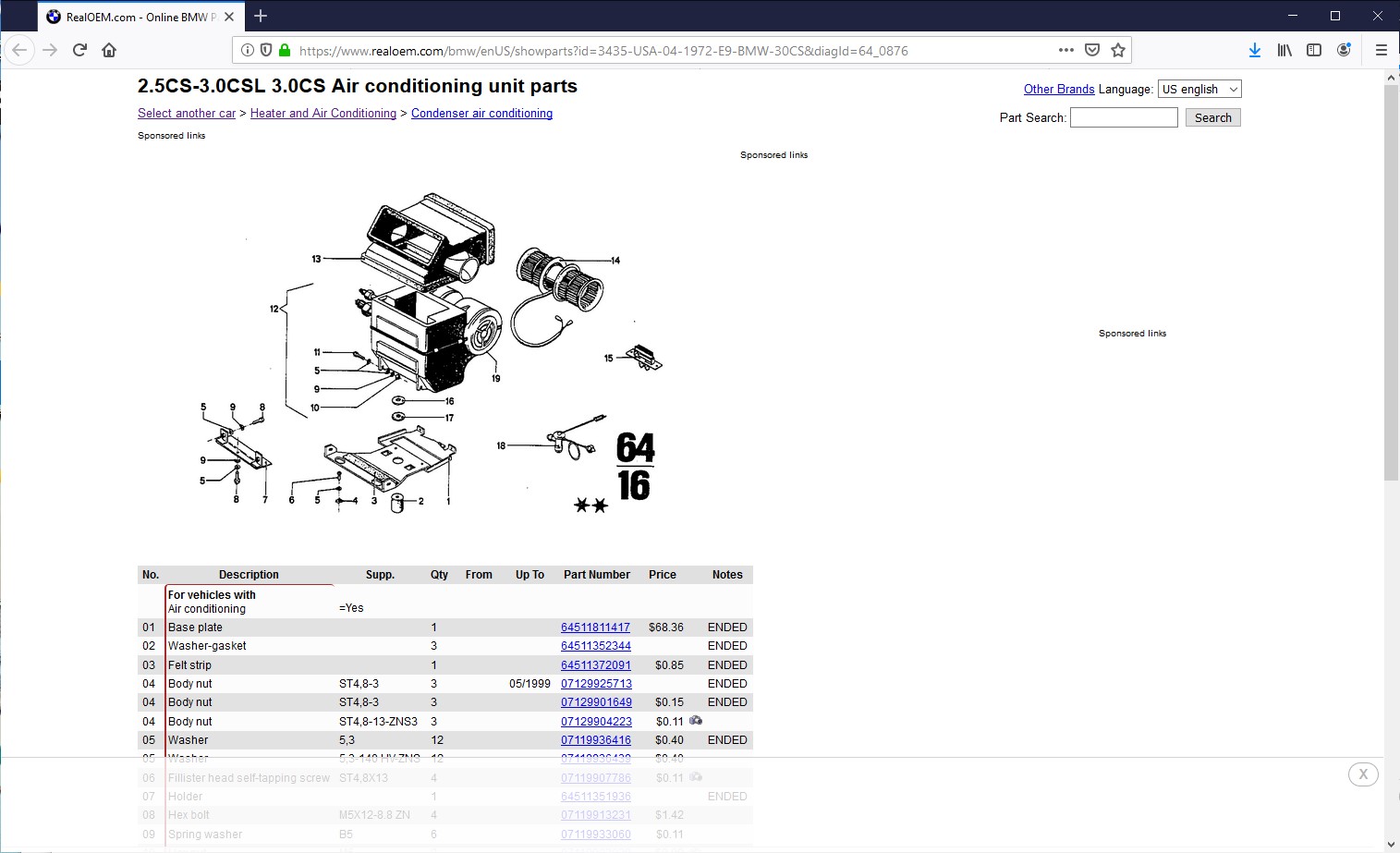This screenshot has height=853, width=1400.
Task: Open part number 64511352344
Action: tap(596, 646)
